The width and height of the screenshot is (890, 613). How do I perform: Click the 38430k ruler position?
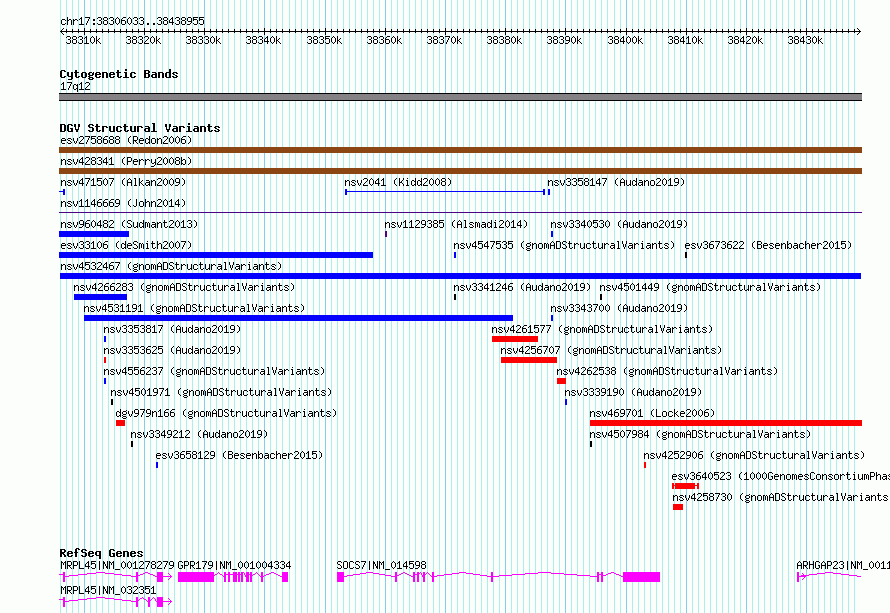pos(805,40)
